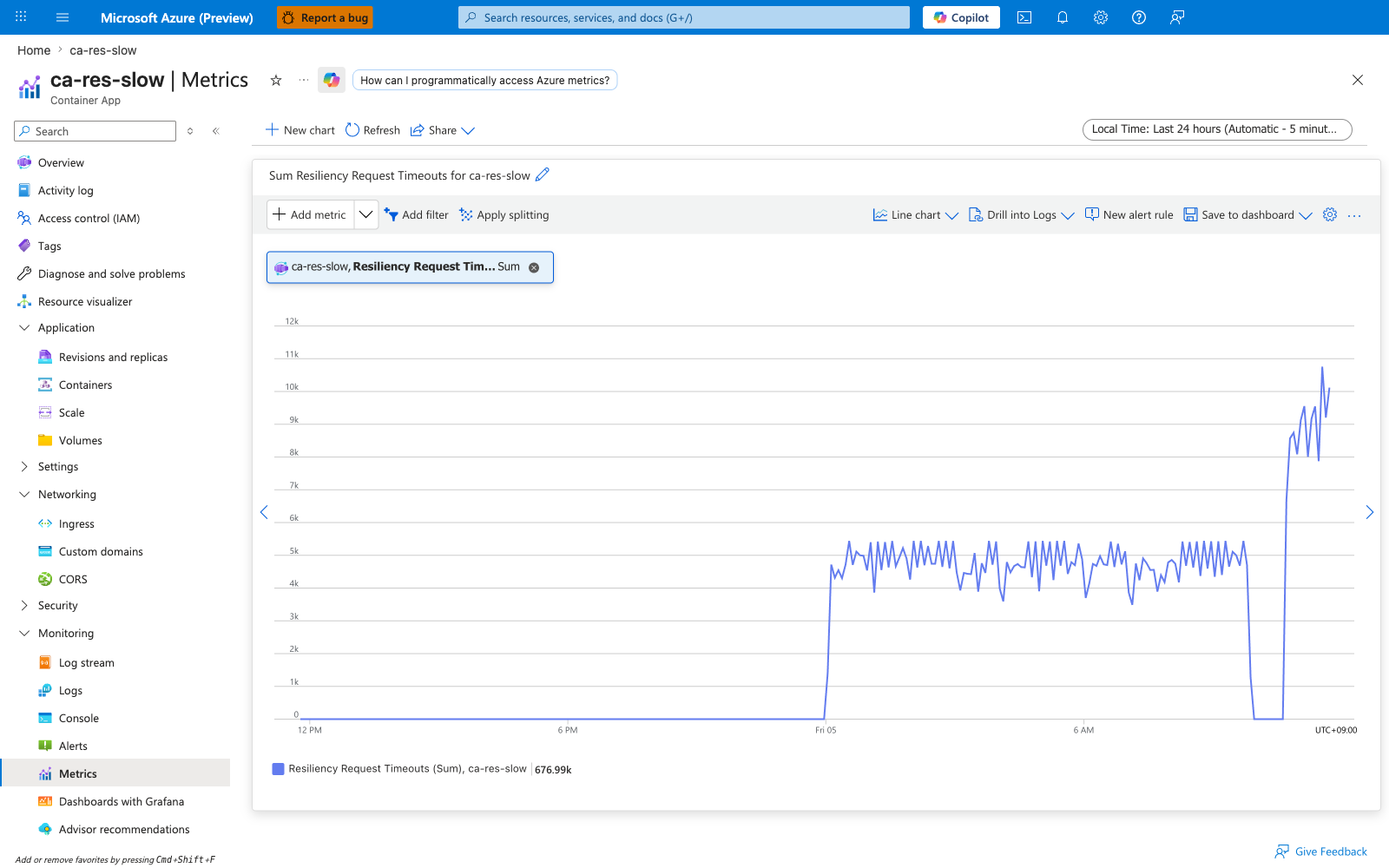Click Add filter in chart toolbar

(417, 214)
